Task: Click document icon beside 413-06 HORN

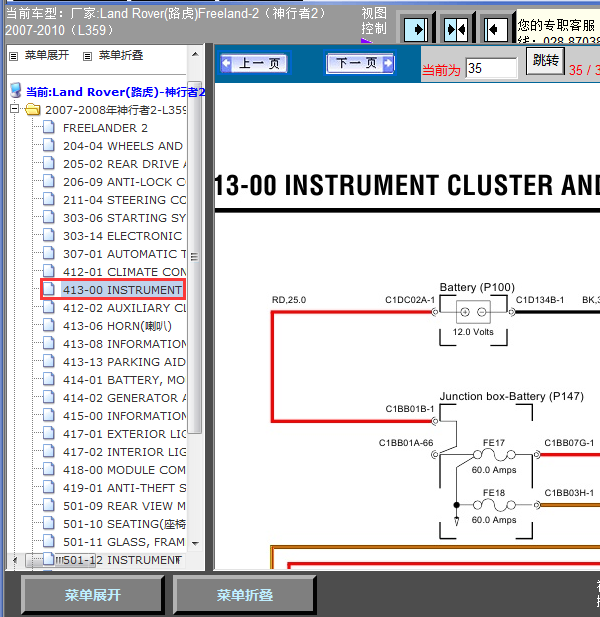Action: click(x=48, y=325)
